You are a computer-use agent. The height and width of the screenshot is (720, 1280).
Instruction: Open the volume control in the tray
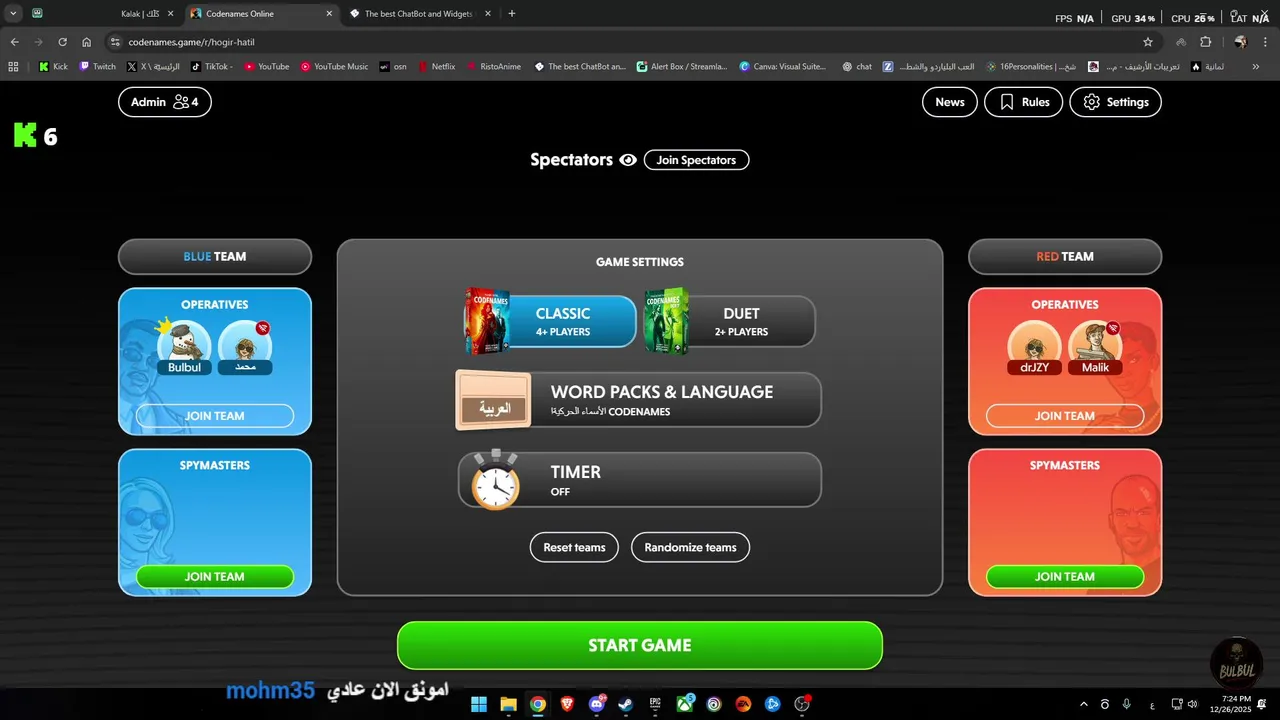1192,704
